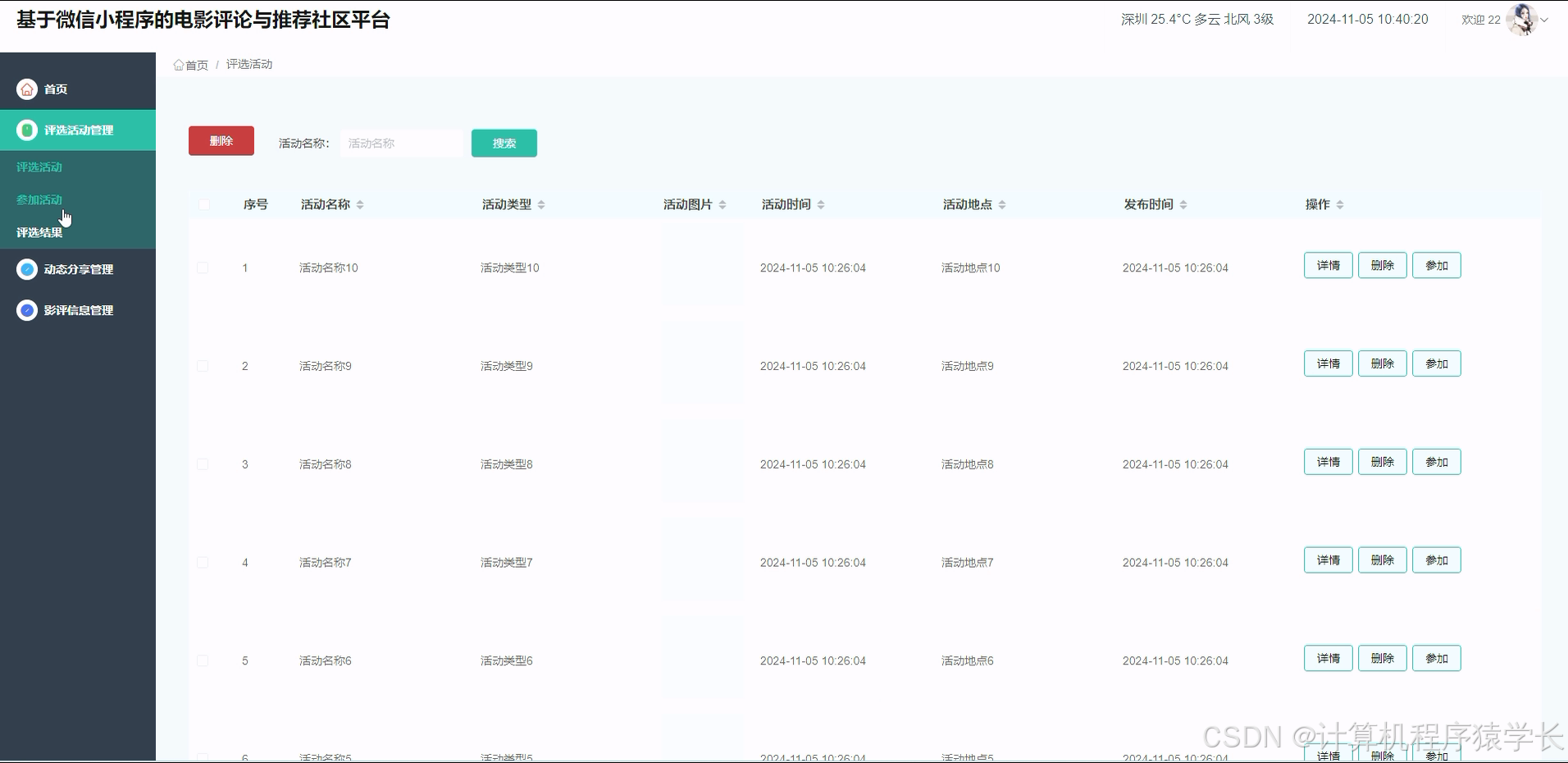The height and width of the screenshot is (763, 1568).
Task: Click the green 搜索 button
Action: pos(504,143)
